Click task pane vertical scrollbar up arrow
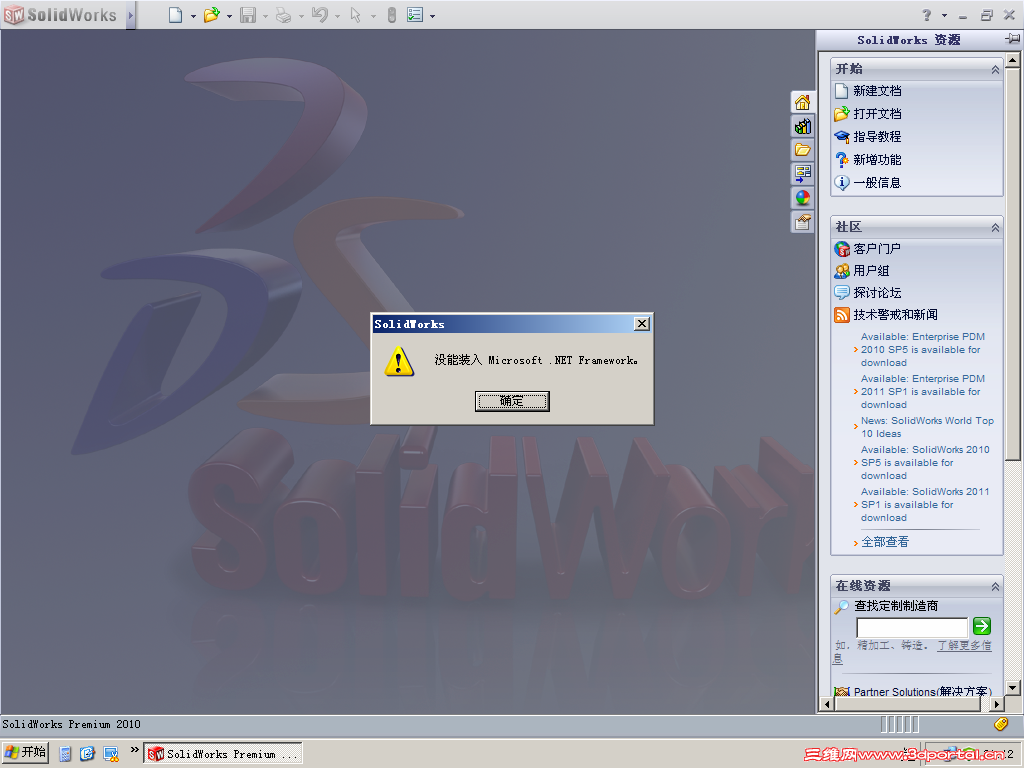1024x768 pixels. (x=1012, y=60)
